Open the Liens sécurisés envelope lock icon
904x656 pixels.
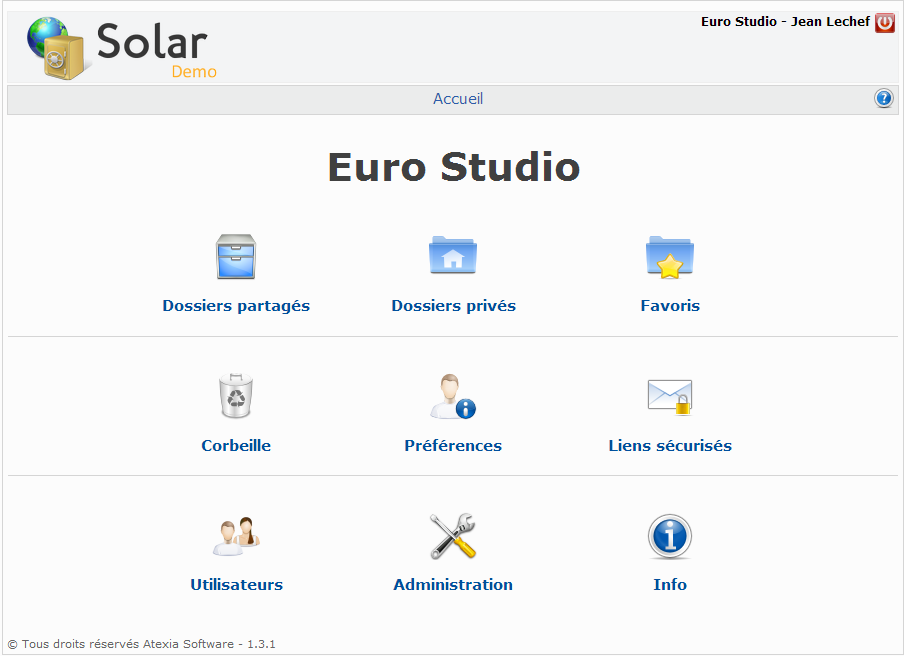pos(669,397)
